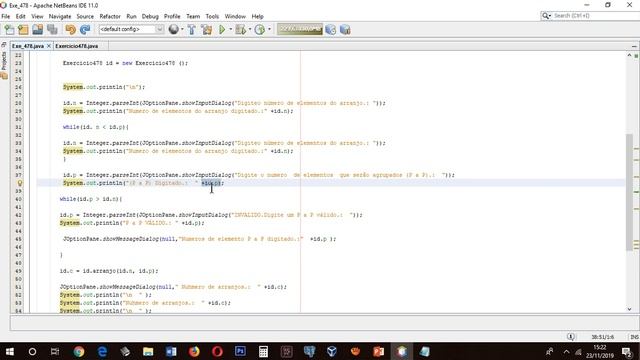
Task: Click in the Search (Ctrl+I) field
Action: [x=596, y=16]
